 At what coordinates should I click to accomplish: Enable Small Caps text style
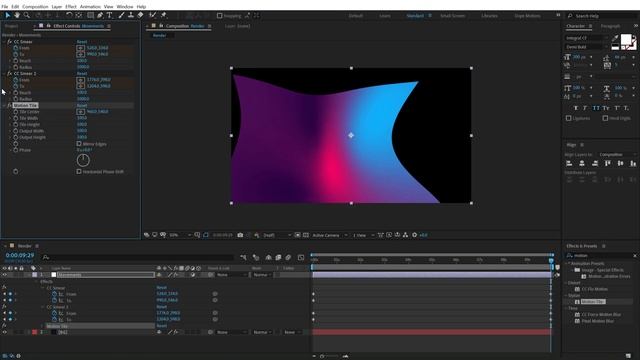click(606, 108)
